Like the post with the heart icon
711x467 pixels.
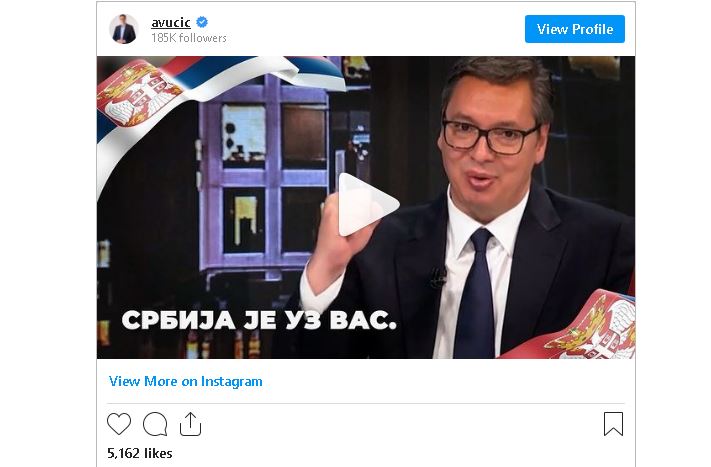119,424
